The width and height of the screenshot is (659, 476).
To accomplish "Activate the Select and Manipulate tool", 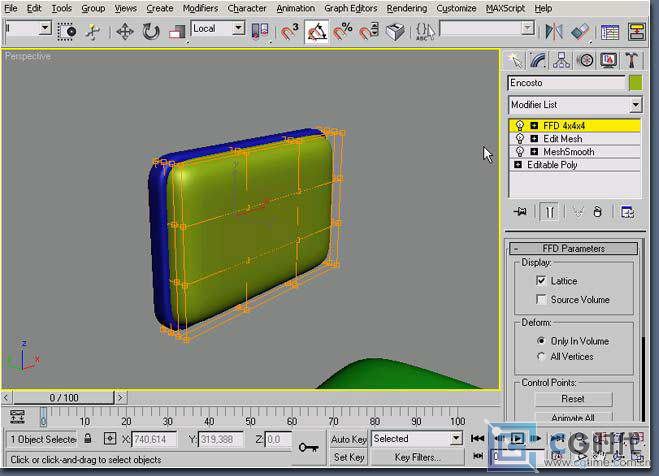I will pyautogui.click(x=93, y=32).
